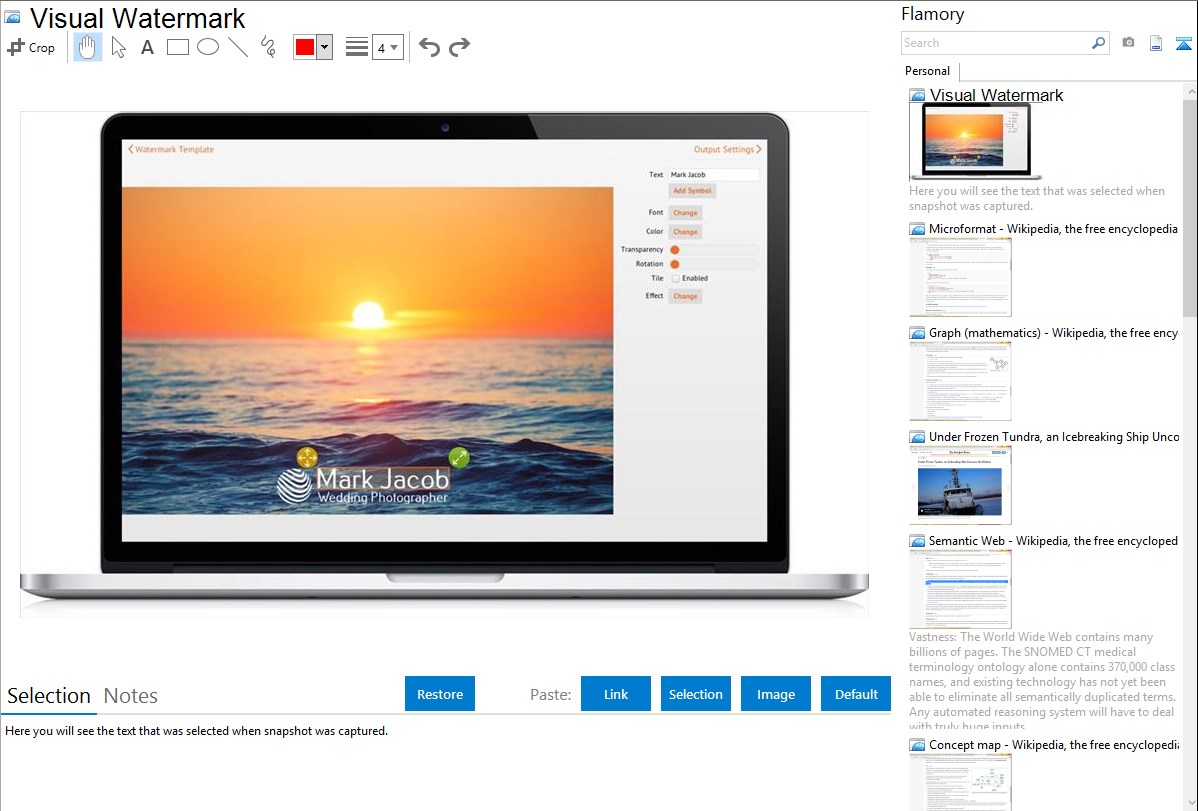The width and height of the screenshot is (1198, 811).
Task: Open the Concept map snapshot thumbnail
Action: coord(960,782)
